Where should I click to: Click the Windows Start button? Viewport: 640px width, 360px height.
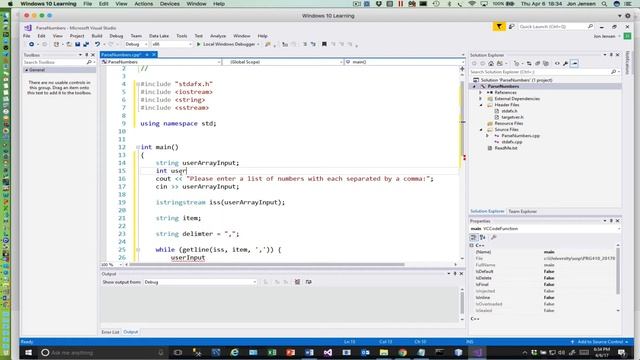tap(29, 352)
